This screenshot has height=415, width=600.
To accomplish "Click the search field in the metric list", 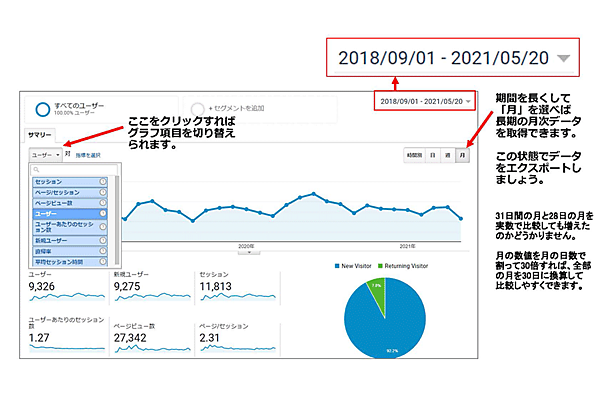I will coord(72,170).
